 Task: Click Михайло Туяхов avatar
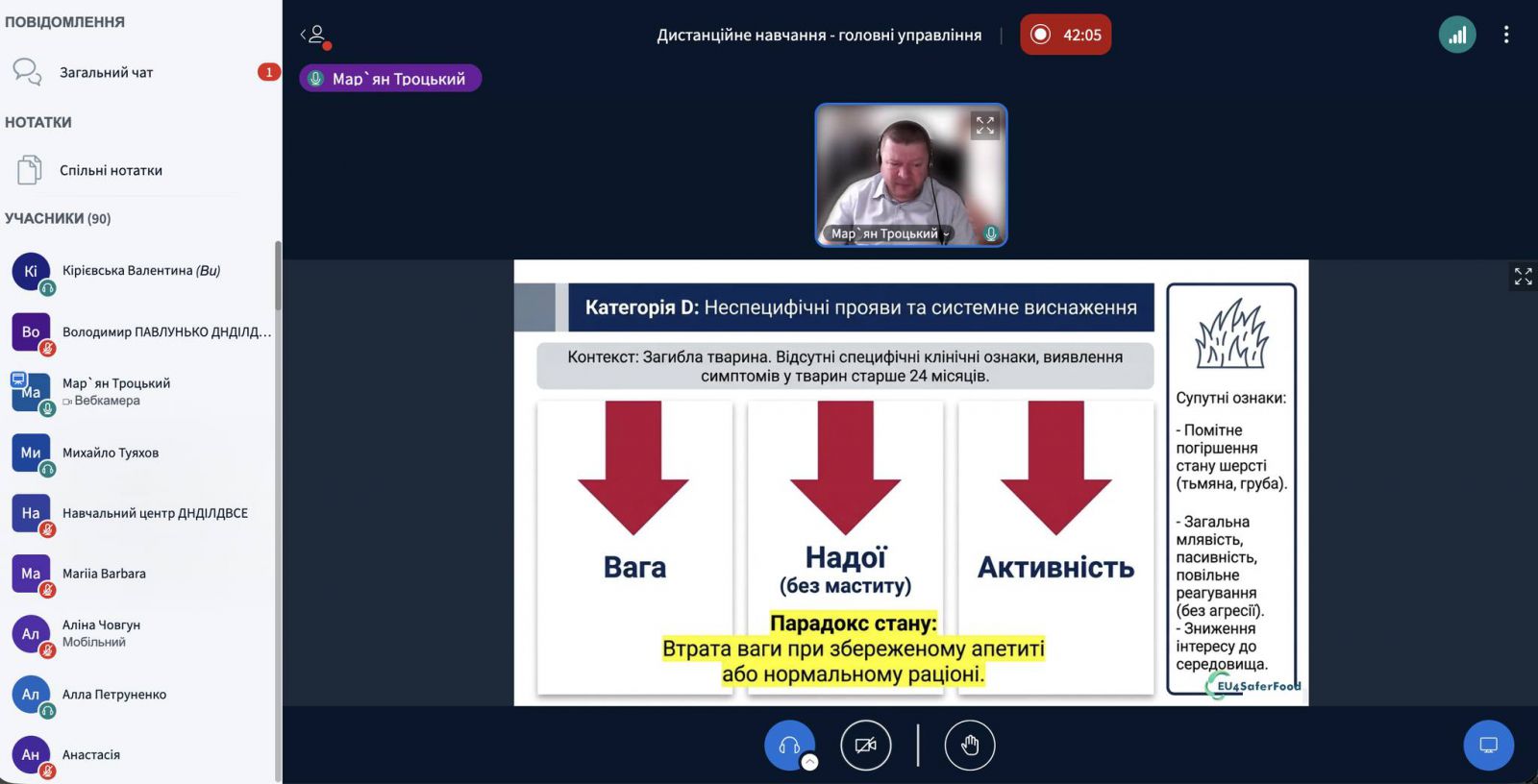(x=31, y=453)
